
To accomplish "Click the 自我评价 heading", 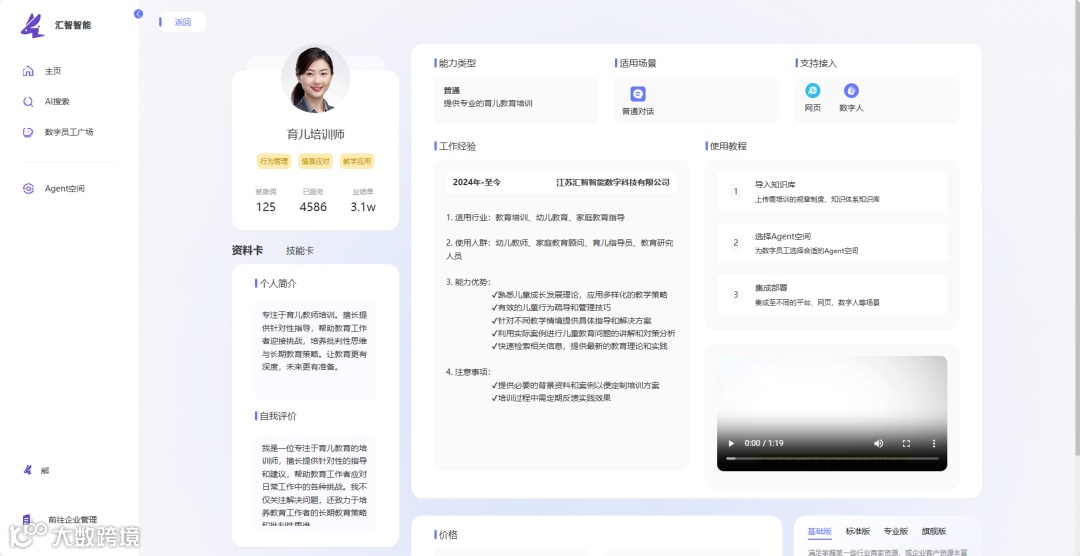I will 278,416.
